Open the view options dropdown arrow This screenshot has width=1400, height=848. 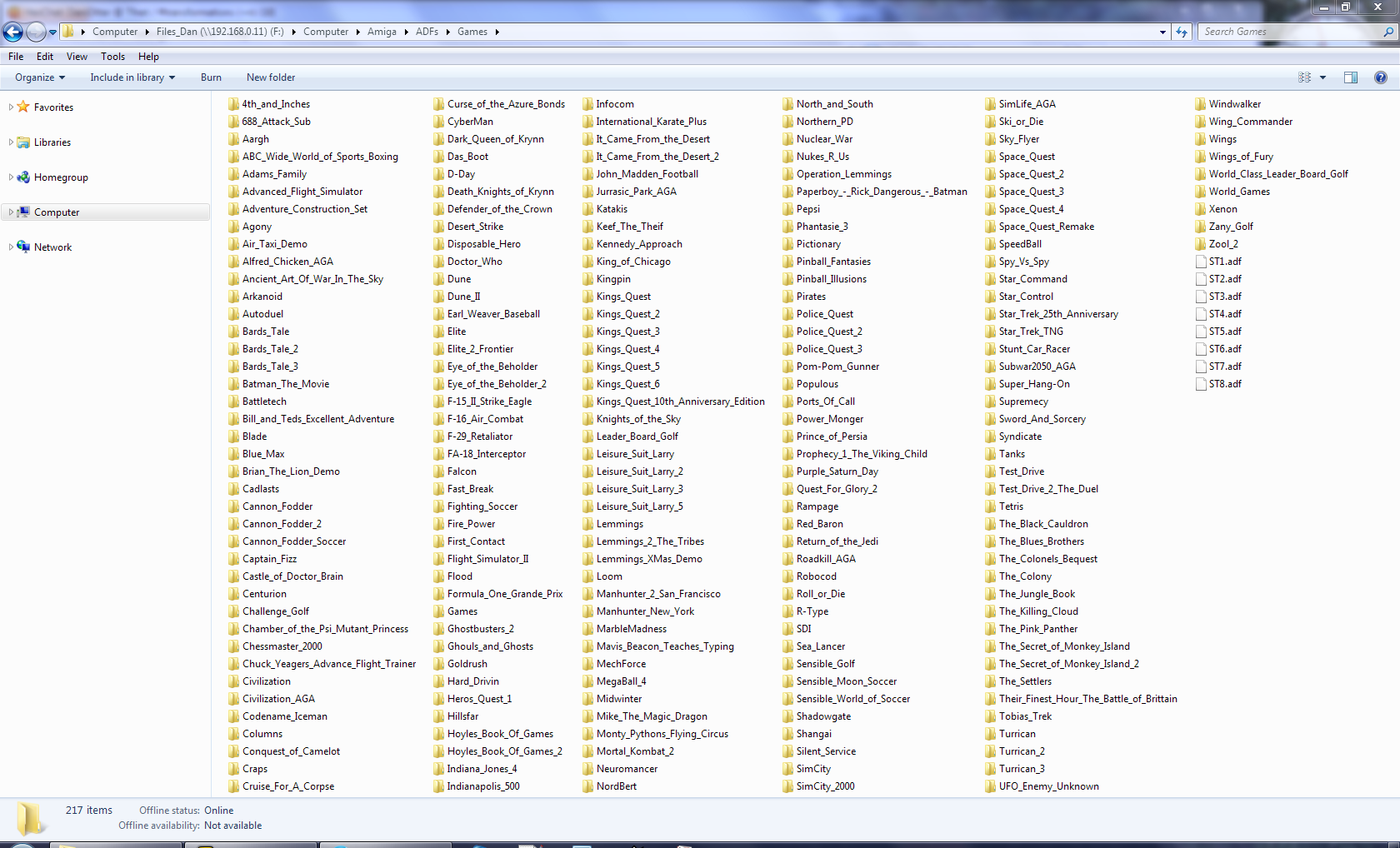pos(1322,77)
